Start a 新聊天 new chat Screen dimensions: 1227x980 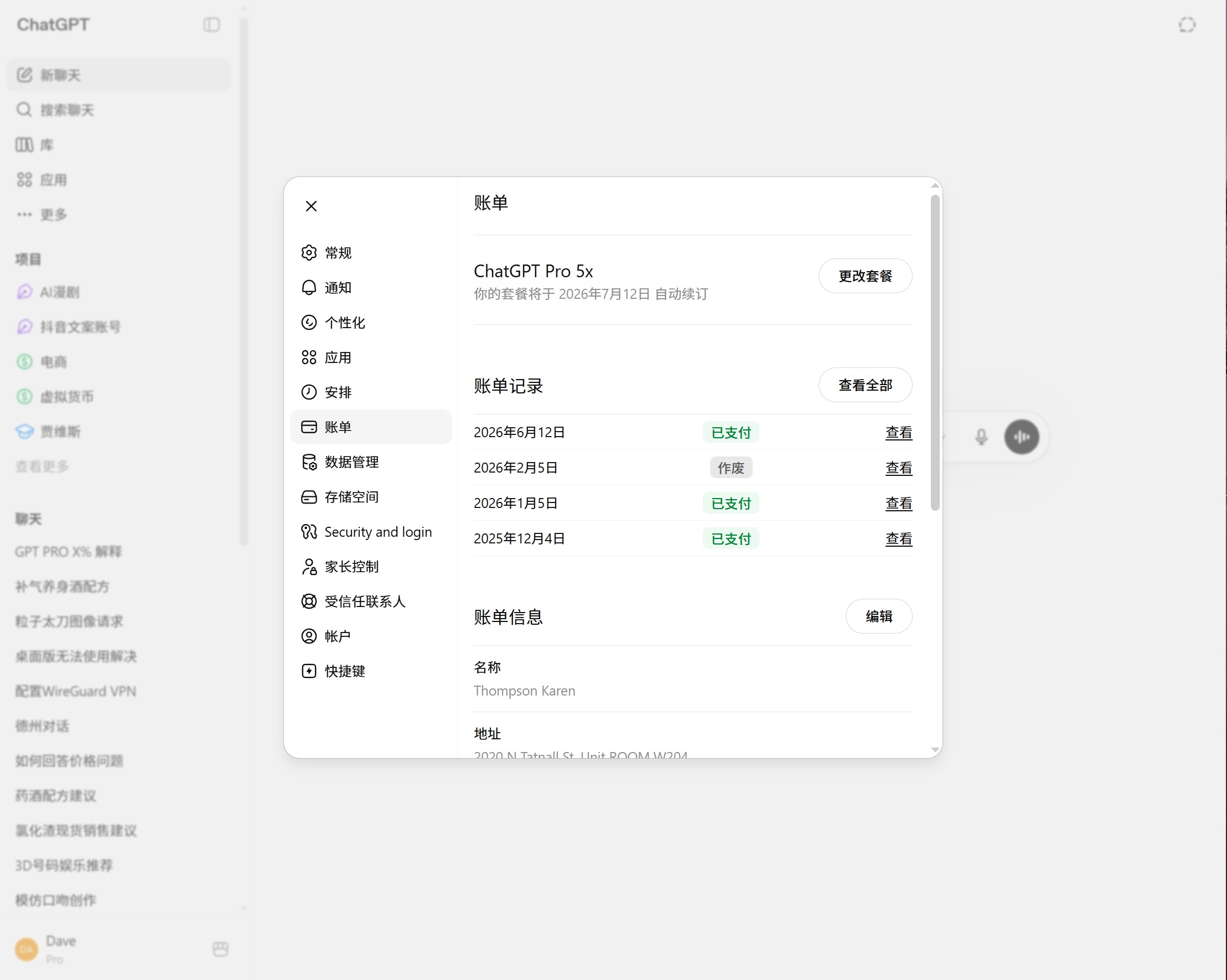[x=118, y=75]
